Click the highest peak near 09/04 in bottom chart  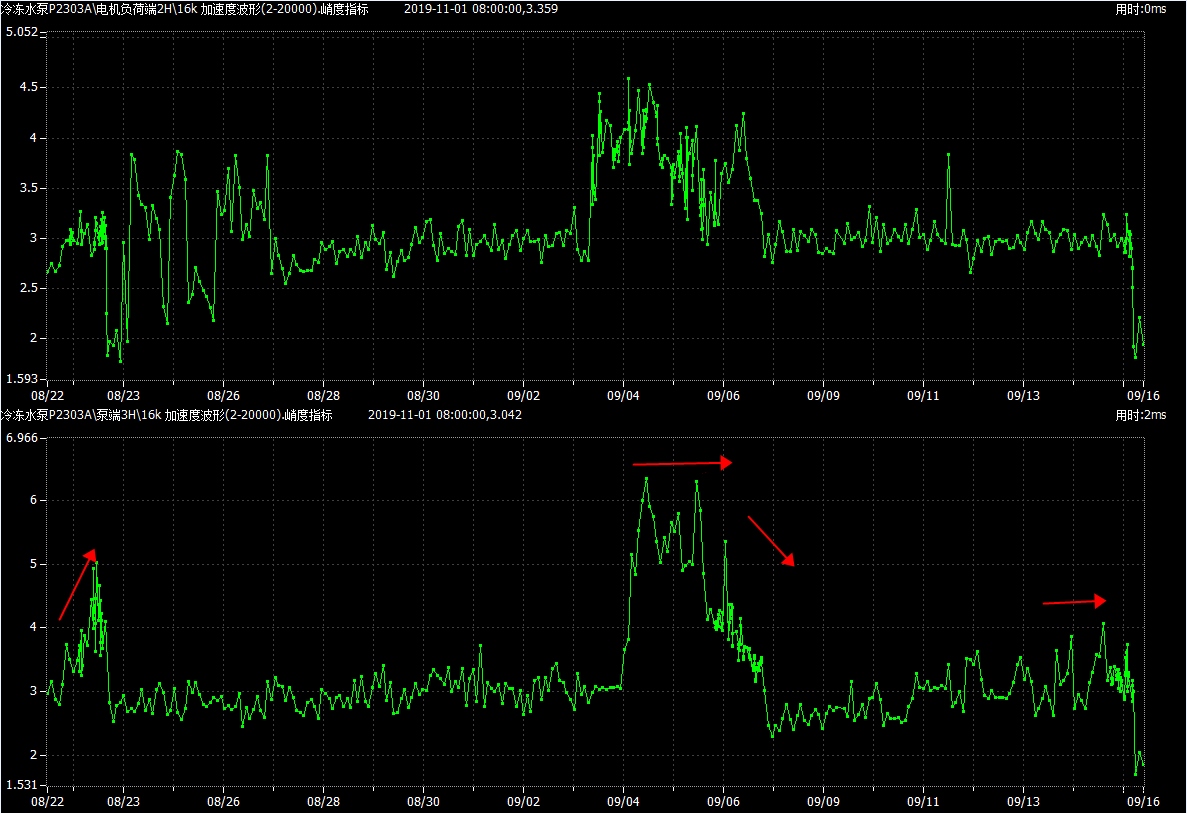coord(646,479)
